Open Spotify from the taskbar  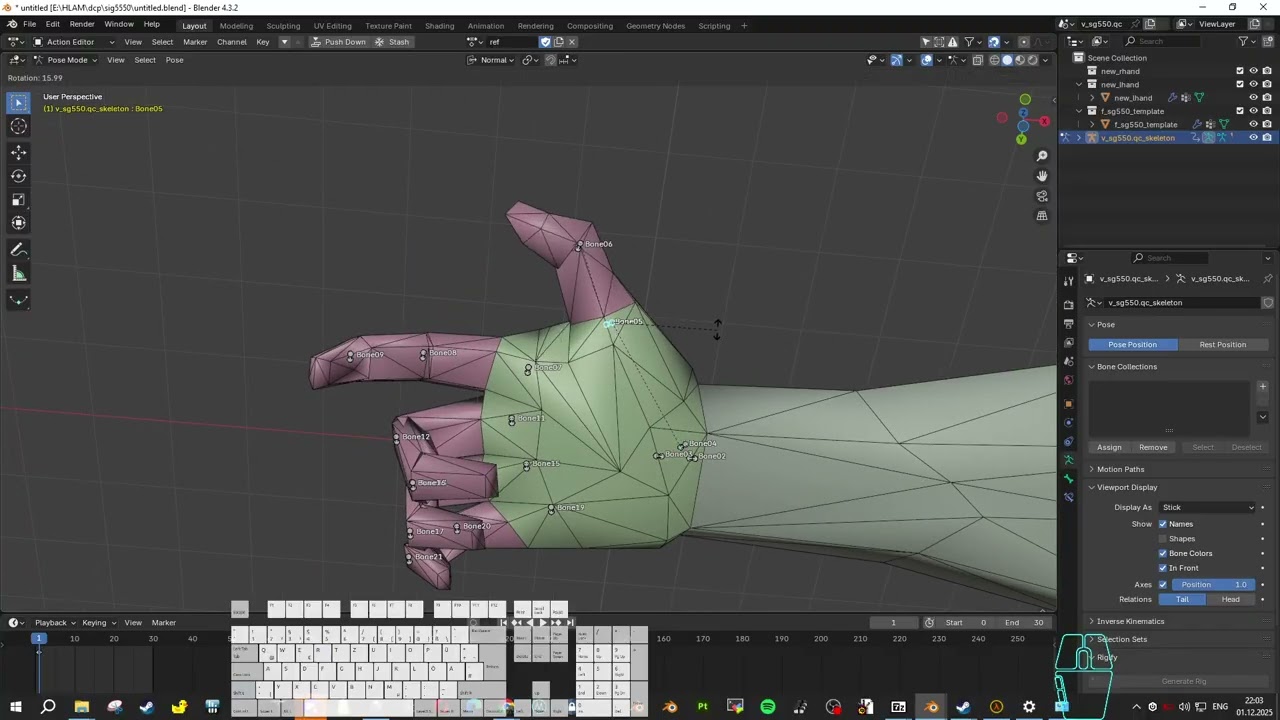(768, 707)
